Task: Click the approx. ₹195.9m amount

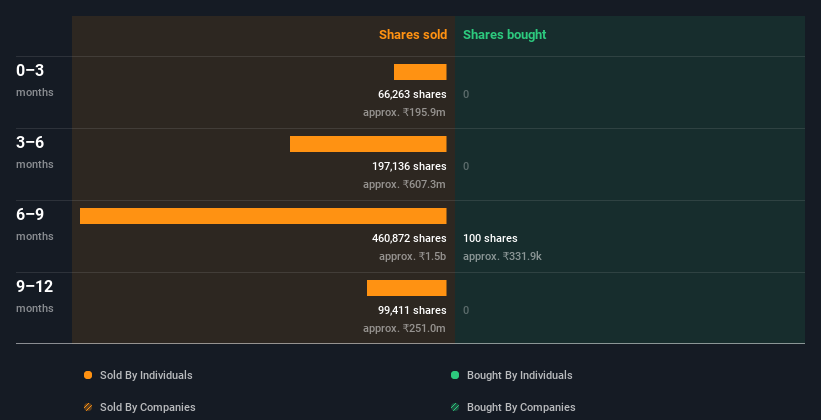Action: [x=404, y=112]
